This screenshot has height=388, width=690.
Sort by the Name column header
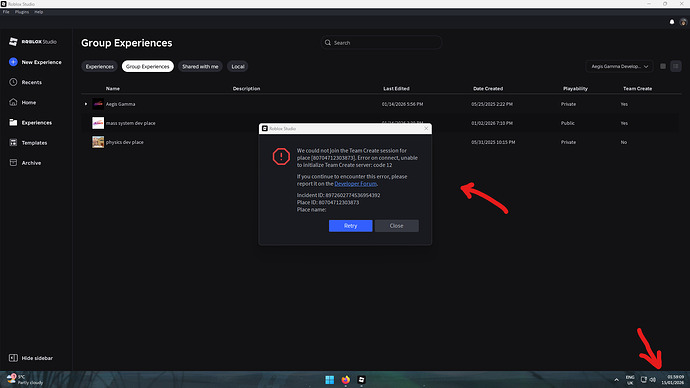(x=113, y=88)
